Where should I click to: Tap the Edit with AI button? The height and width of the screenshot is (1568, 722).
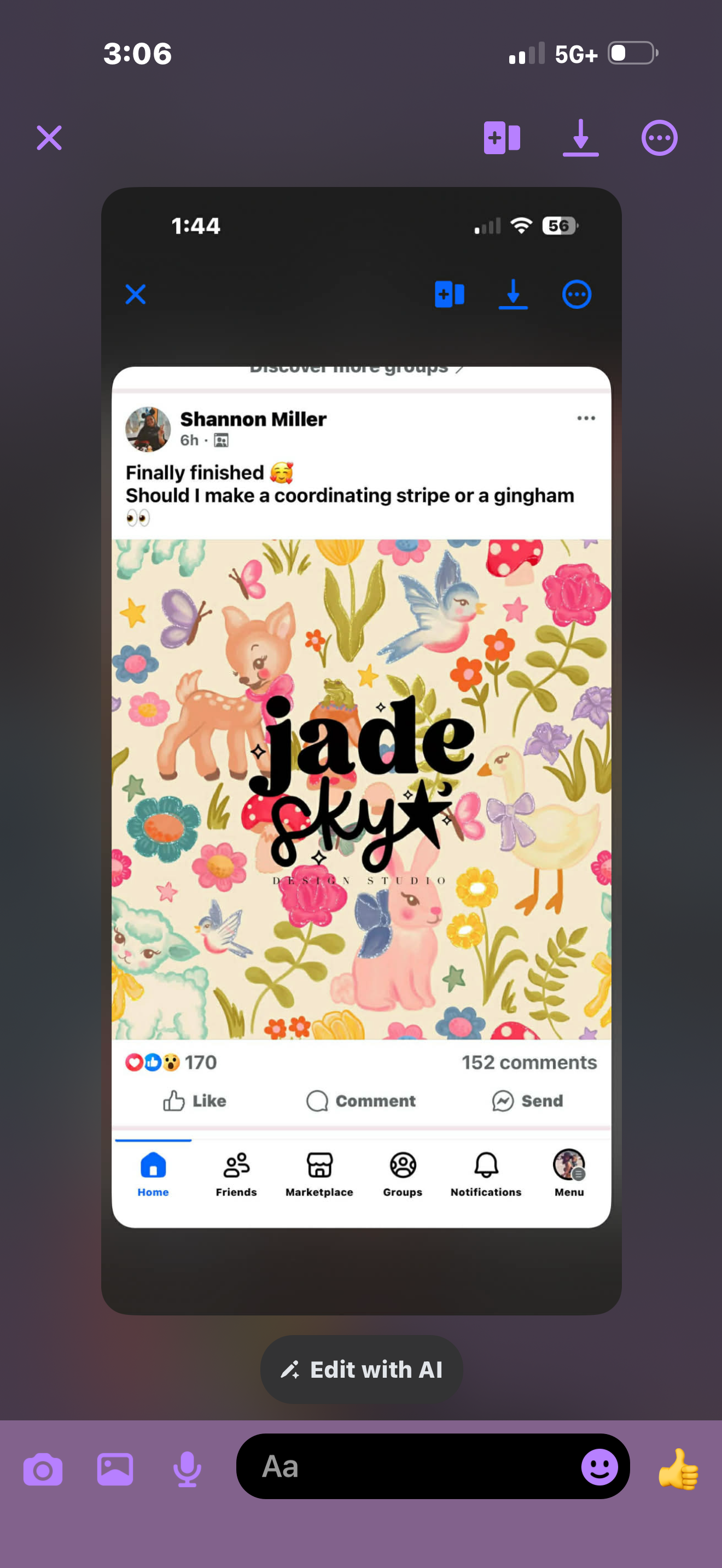tap(362, 1370)
